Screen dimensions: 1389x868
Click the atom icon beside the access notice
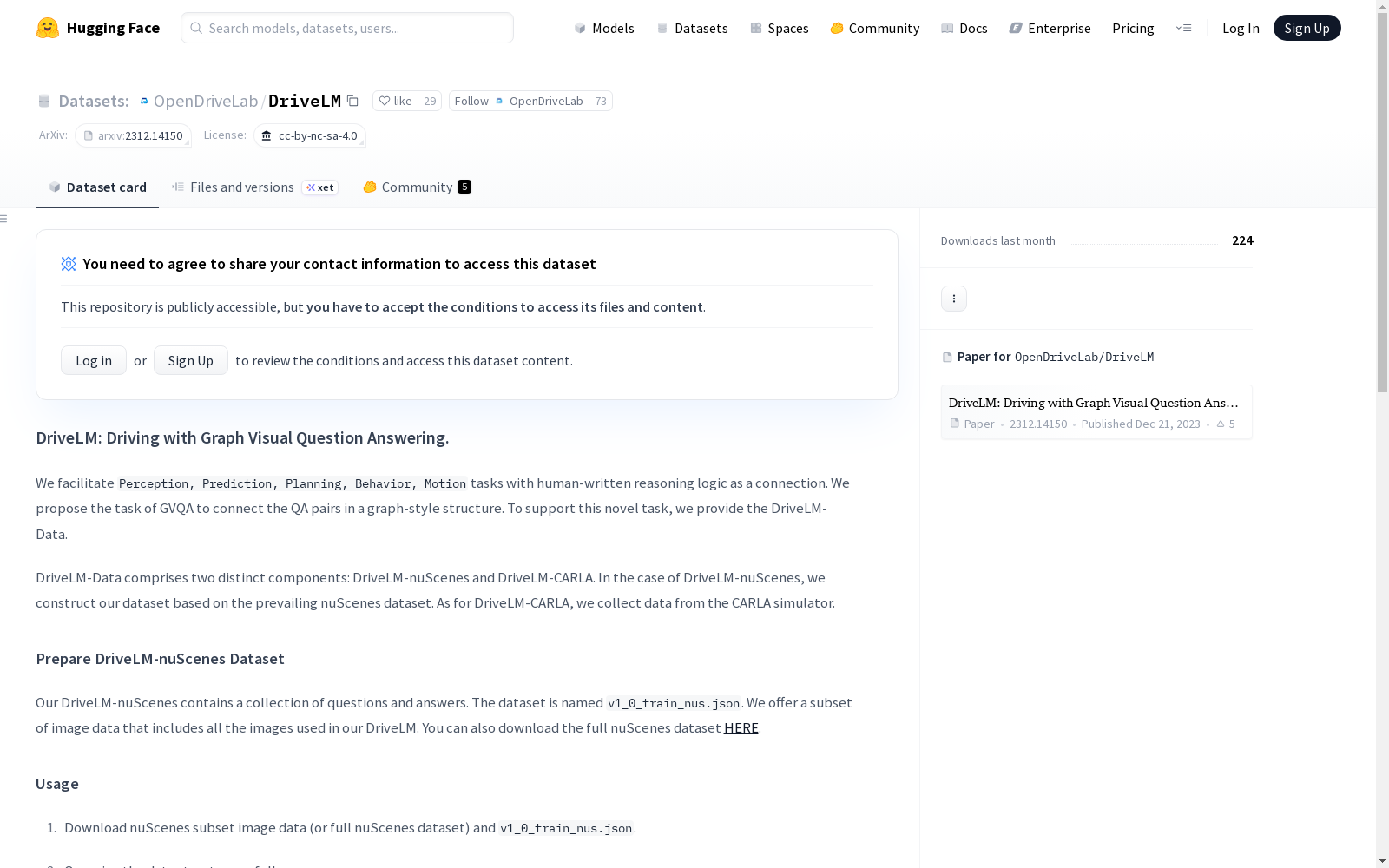pyautogui.click(x=69, y=264)
